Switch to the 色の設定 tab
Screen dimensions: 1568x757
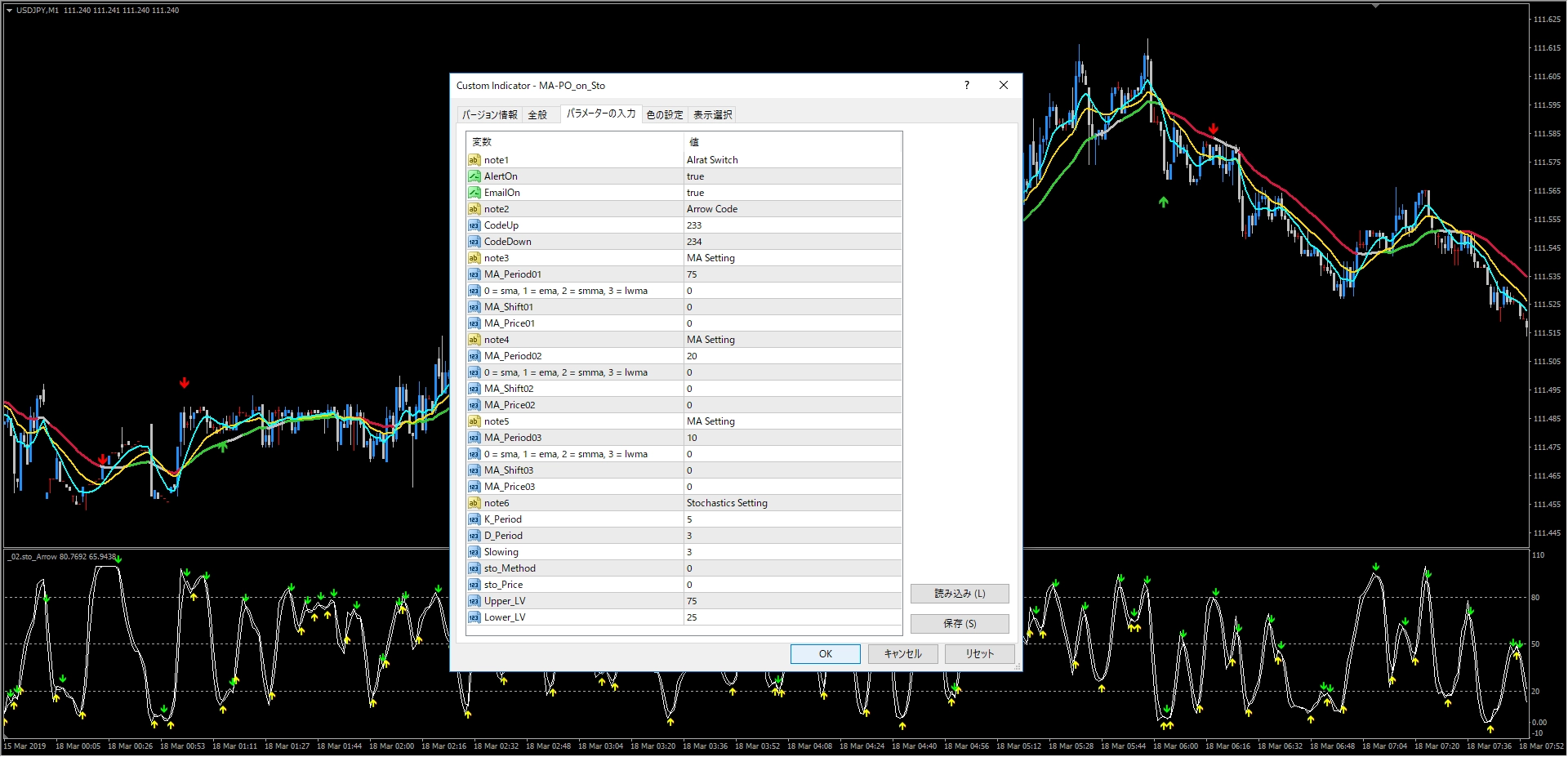pos(664,115)
